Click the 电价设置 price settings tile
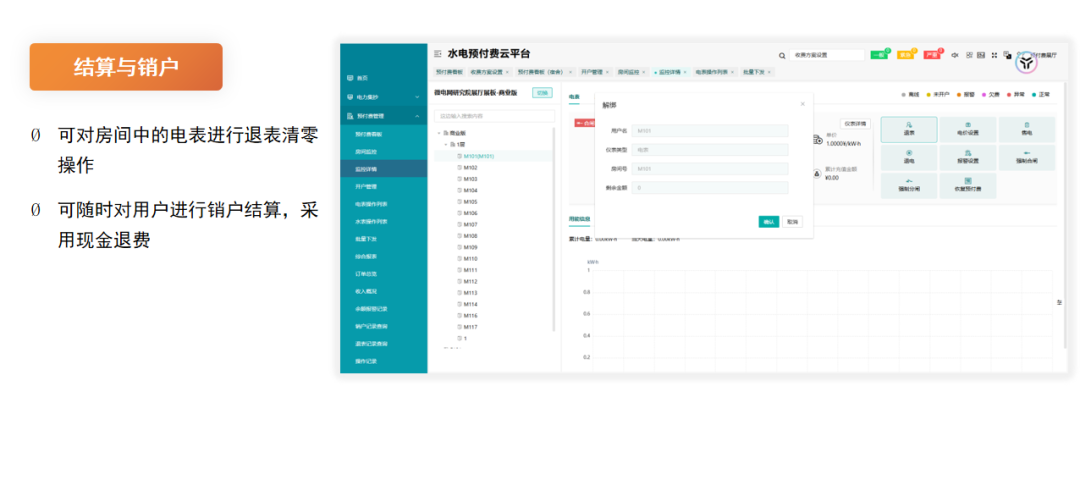1080x480 pixels. tap(967, 129)
